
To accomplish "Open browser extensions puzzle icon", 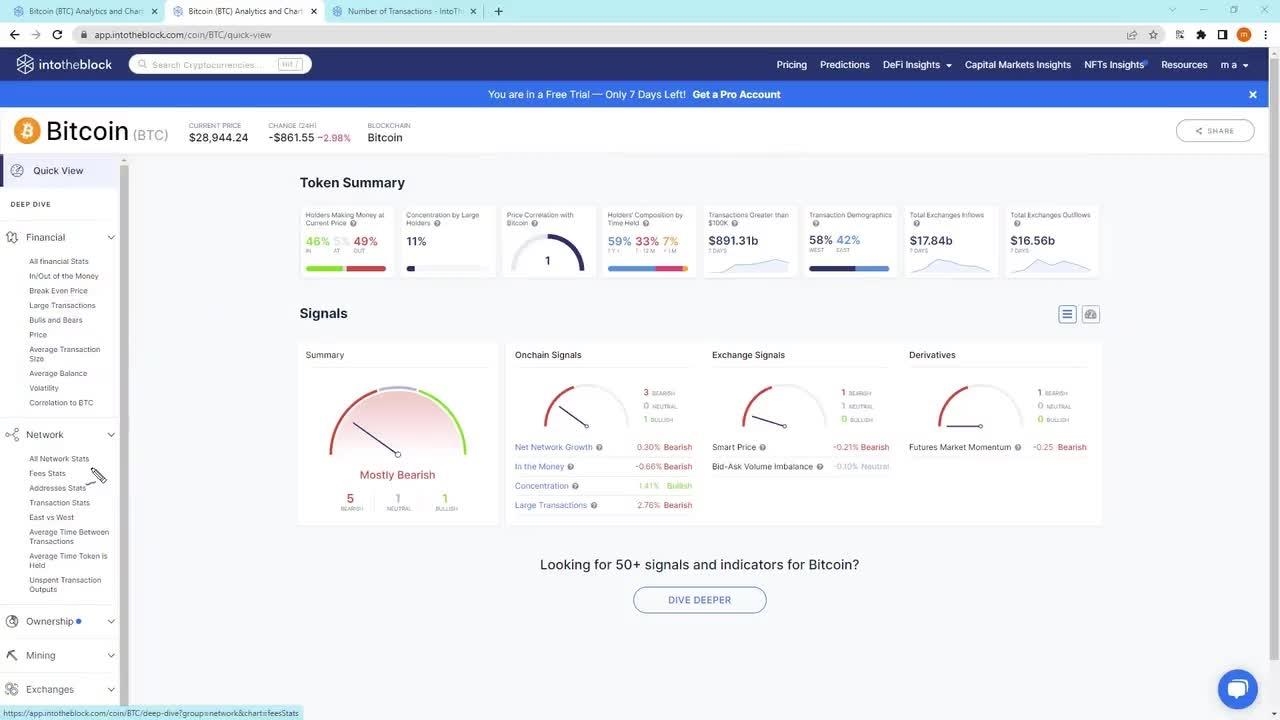I will [1200, 35].
